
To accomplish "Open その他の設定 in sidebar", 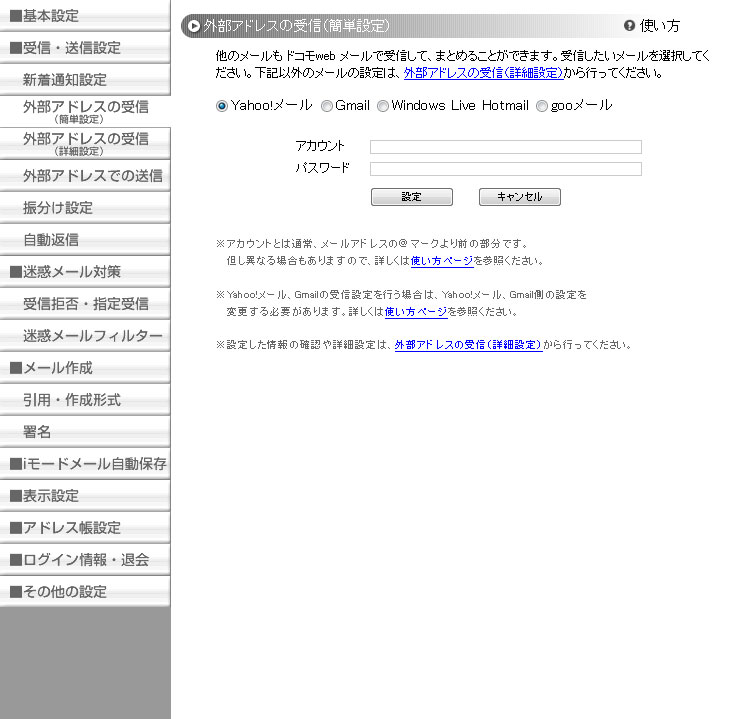I will [85, 592].
